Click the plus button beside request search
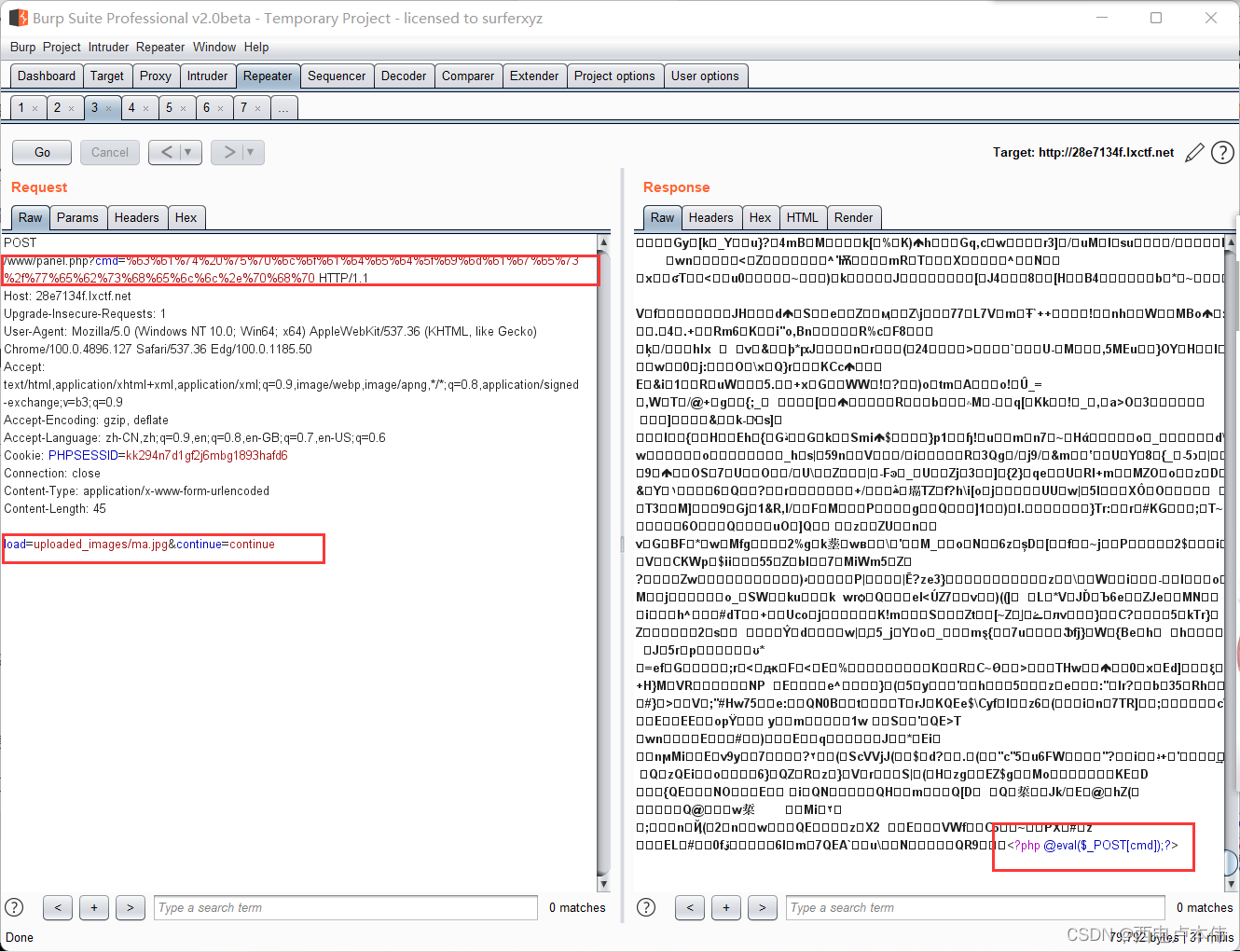Viewport: 1240px width, 952px height. pyautogui.click(x=94, y=907)
